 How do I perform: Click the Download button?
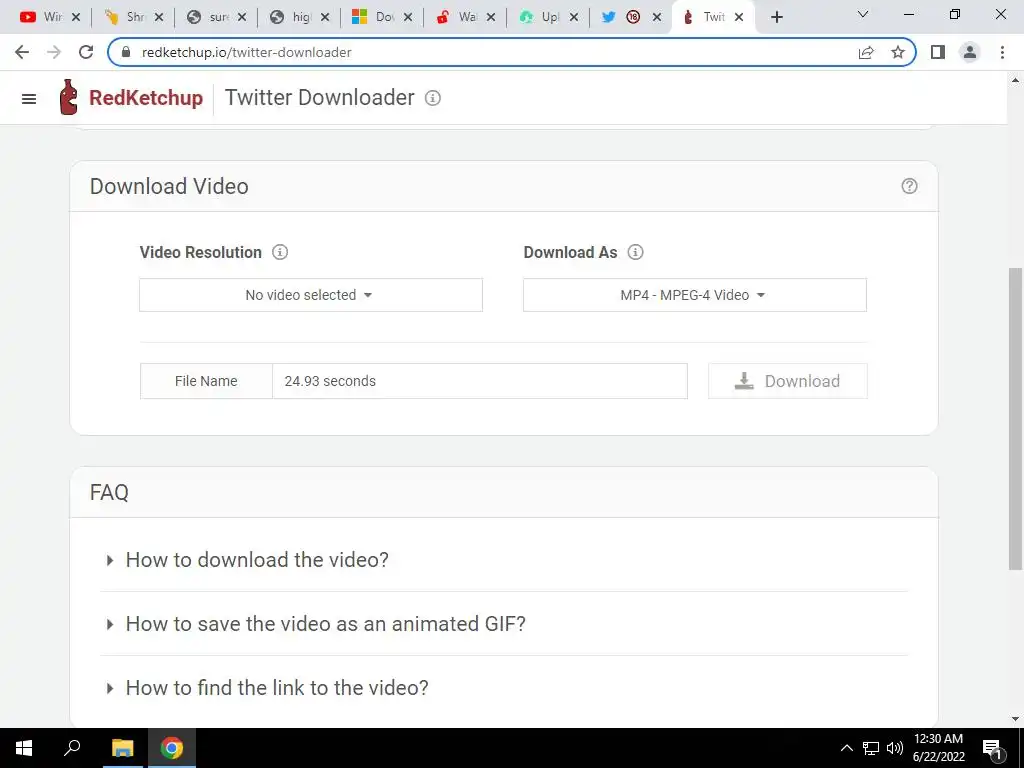(x=788, y=381)
